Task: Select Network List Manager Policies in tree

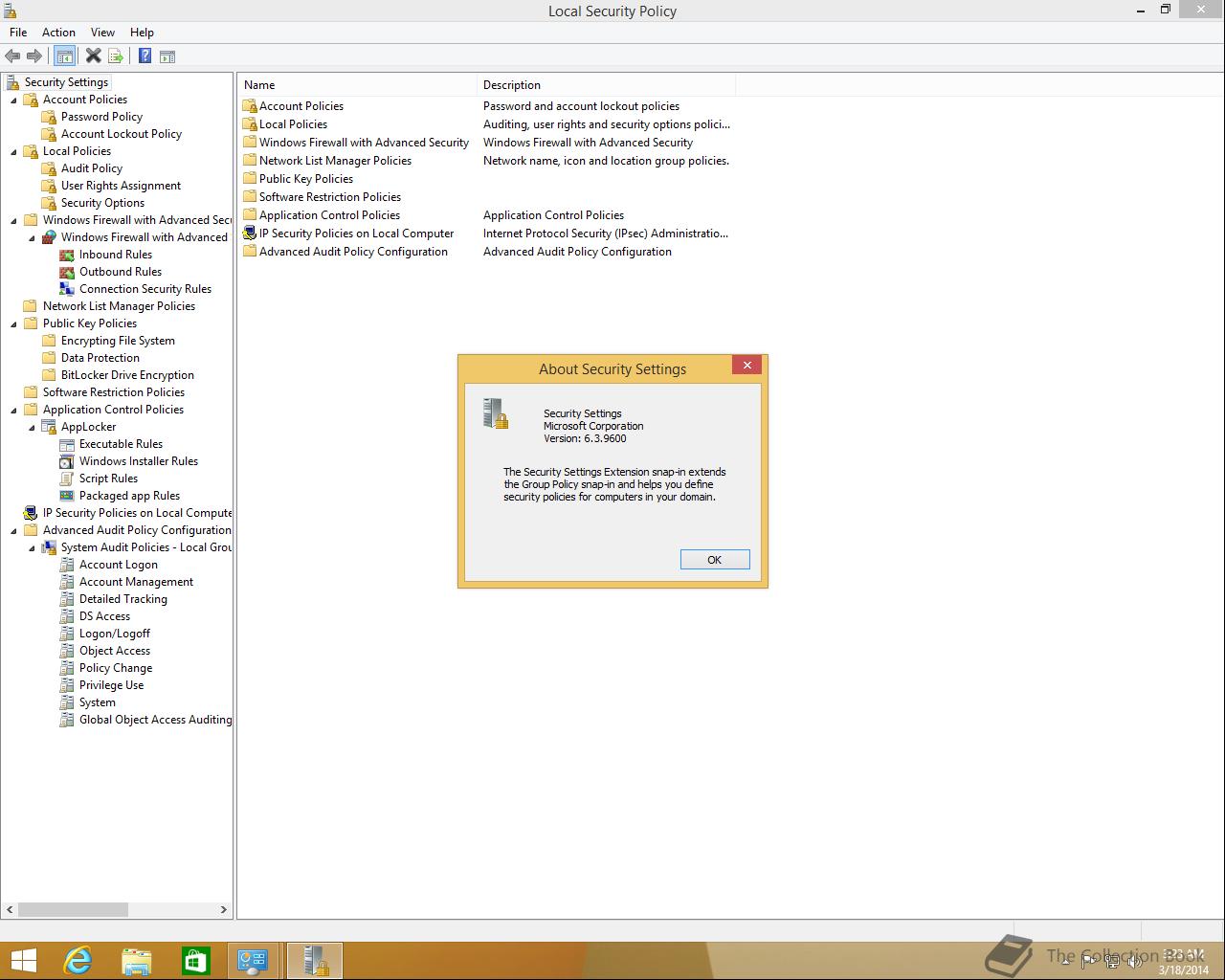Action: 119,306
